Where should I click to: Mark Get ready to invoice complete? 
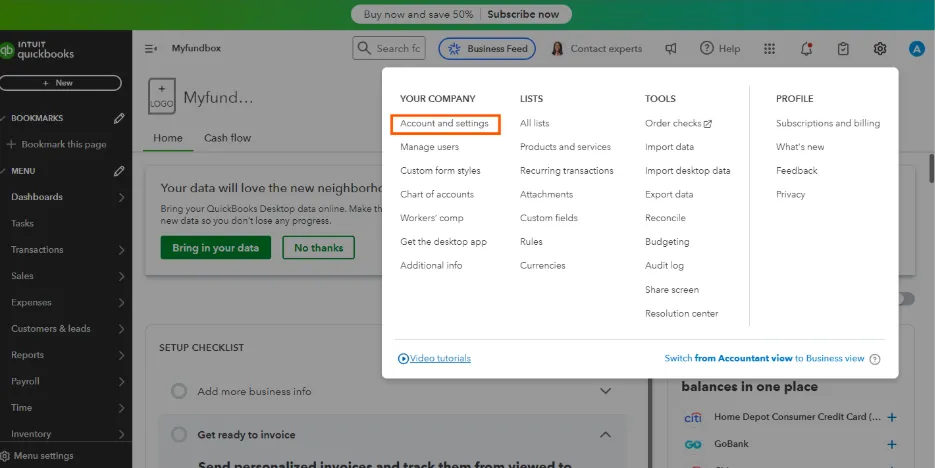(x=179, y=435)
